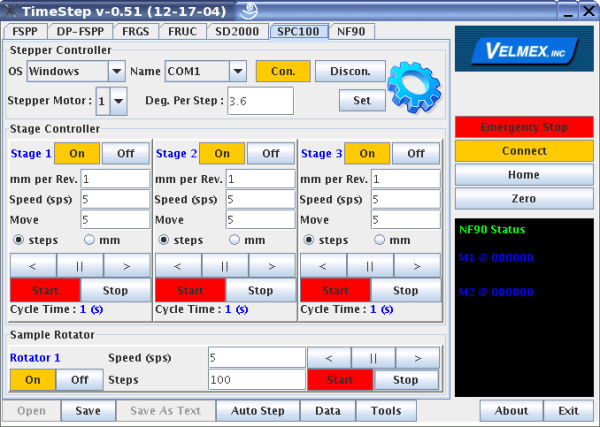
Task: Stop Stage 2 with Stop button
Action: [261, 290]
